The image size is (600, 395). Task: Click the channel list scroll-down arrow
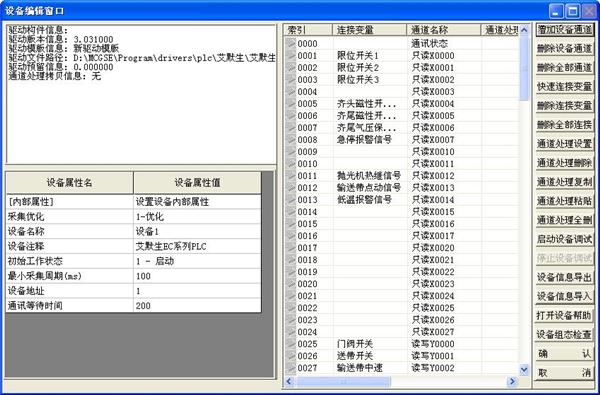(x=524, y=370)
